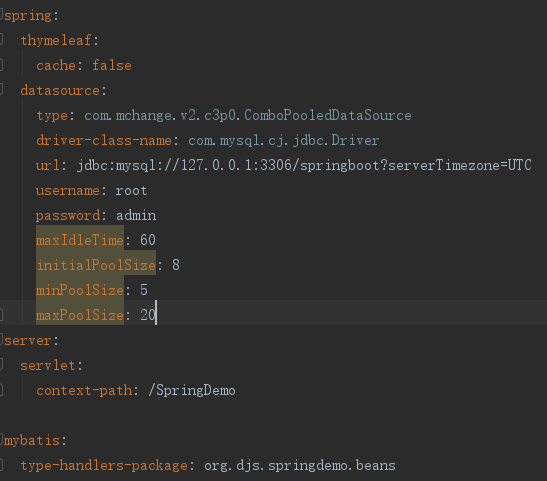The image size is (547, 481).
Task: Click the 'admin' password value
Action: [136, 216]
